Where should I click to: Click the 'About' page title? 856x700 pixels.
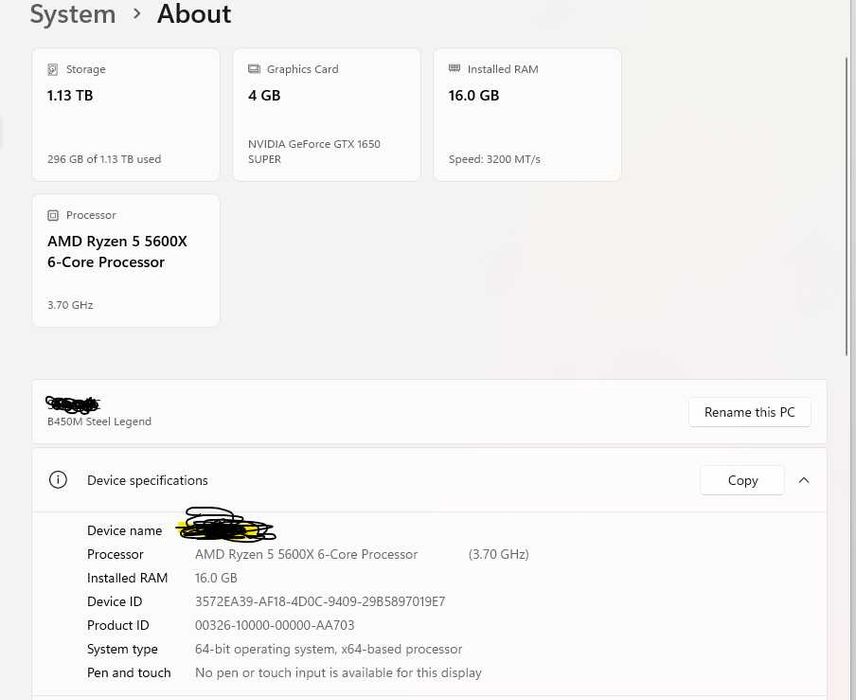click(194, 14)
